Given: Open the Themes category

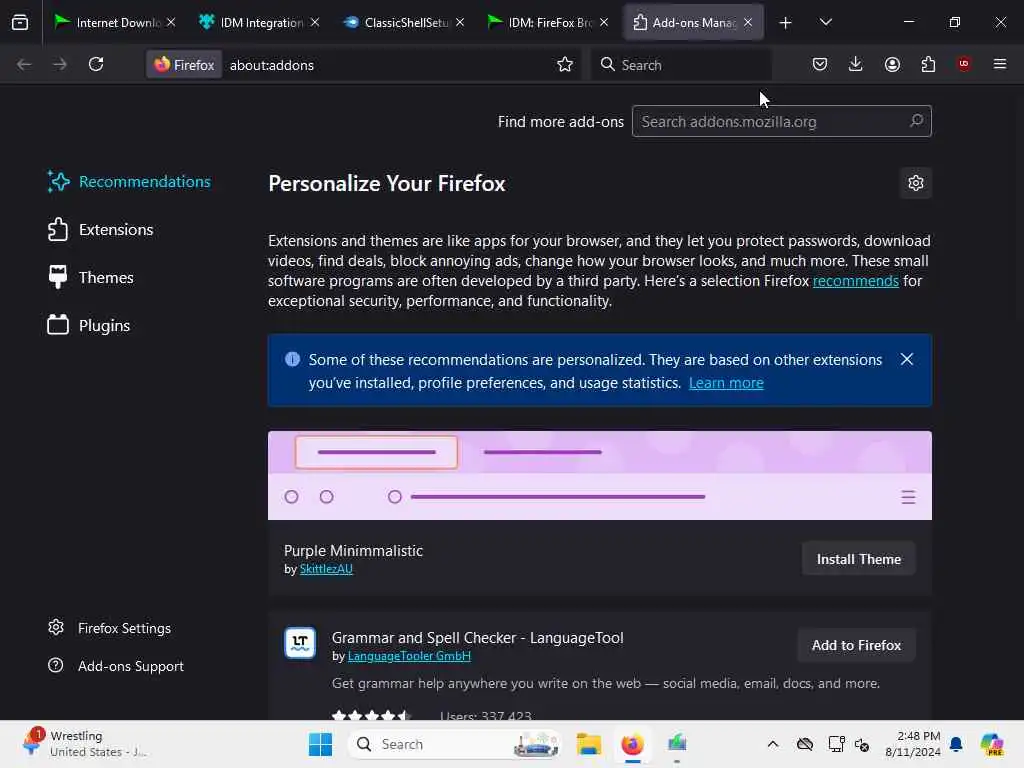Looking at the screenshot, I should 91,278.
